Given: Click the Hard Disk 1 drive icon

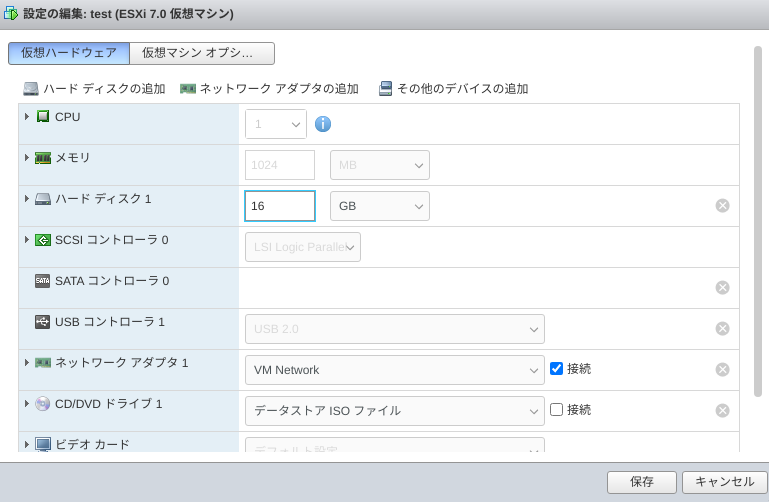Looking at the screenshot, I should click(x=43, y=199).
